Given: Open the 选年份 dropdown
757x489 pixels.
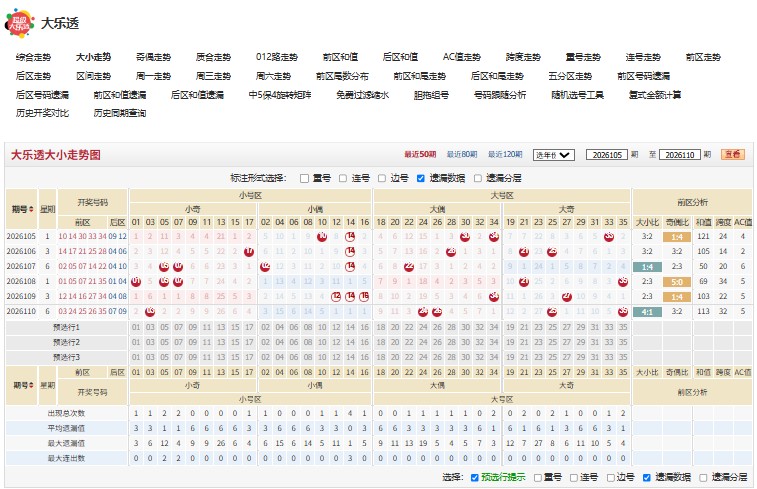Looking at the screenshot, I should coord(554,155).
